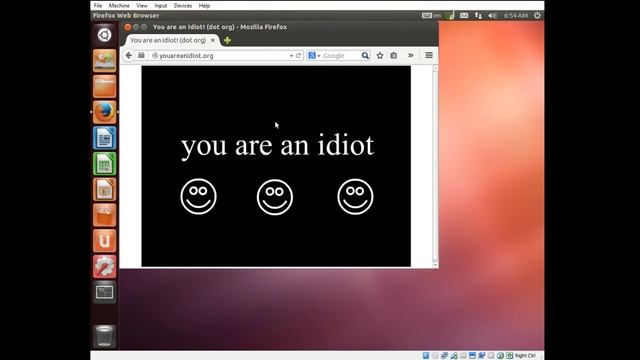Image resolution: width=640 pixels, height=360 pixels.
Task: Launch LibreOffice Impress from the dock
Action: coord(104,189)
